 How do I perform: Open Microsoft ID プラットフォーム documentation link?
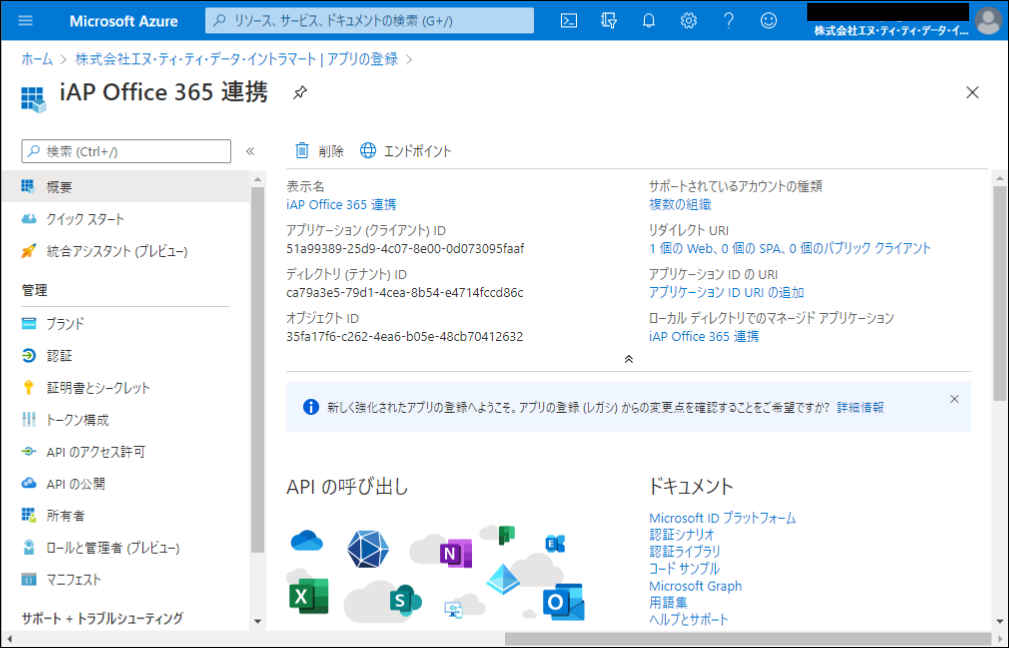(722, 518)
